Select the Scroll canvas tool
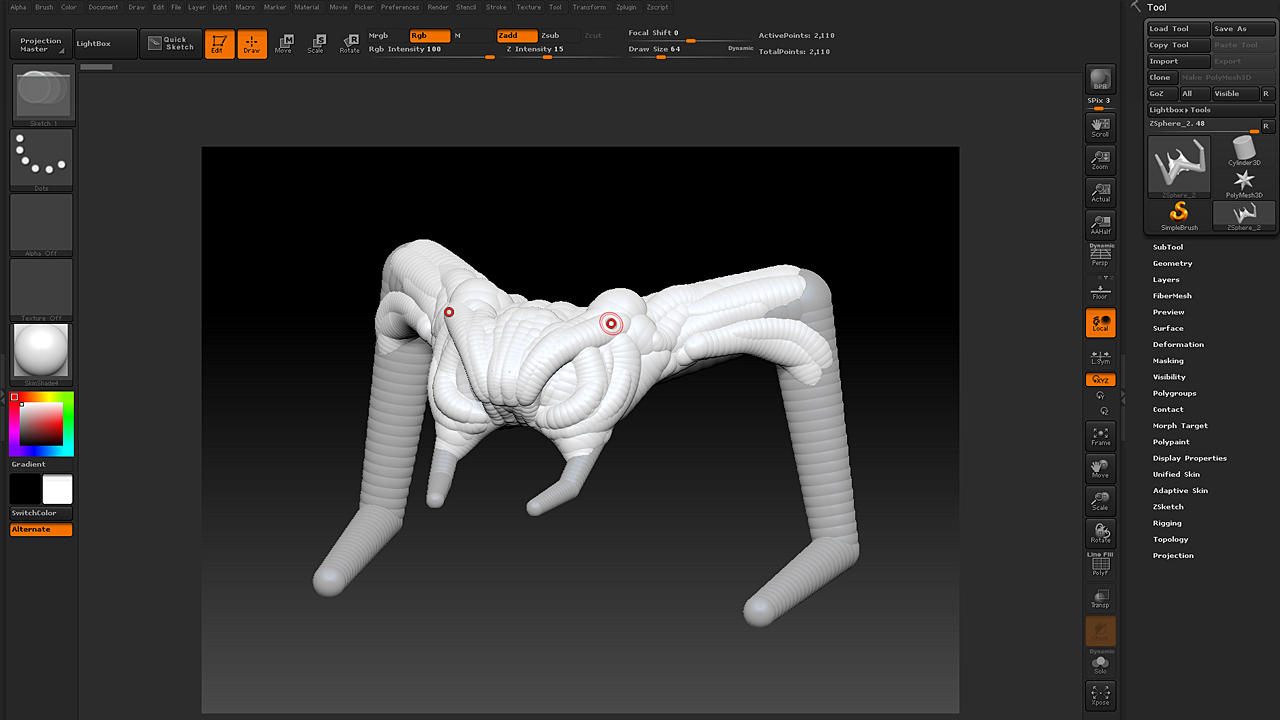Viewport: 1280px width, 720px height. point(1100,127)
